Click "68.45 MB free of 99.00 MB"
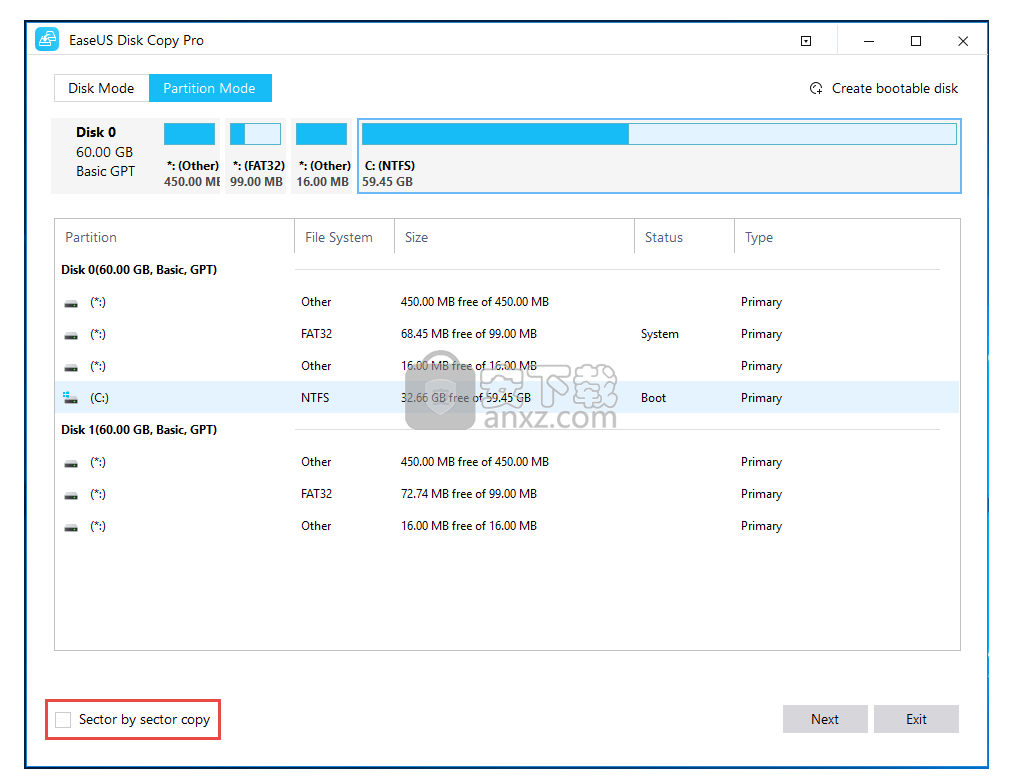Viewport: 1026px width, 783px height. click(x=469, y=334)
